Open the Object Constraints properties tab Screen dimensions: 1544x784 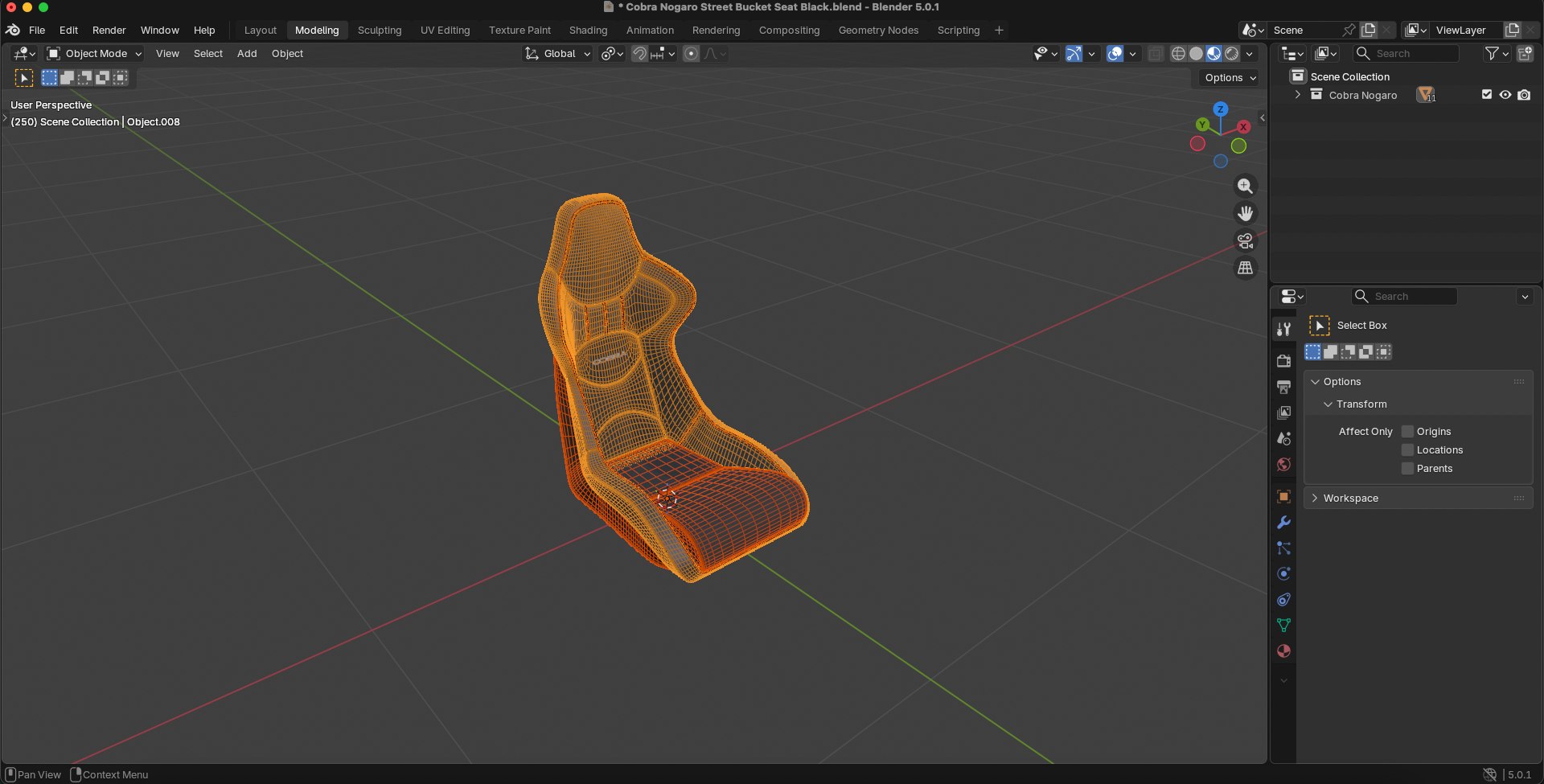coord(1283,599)
